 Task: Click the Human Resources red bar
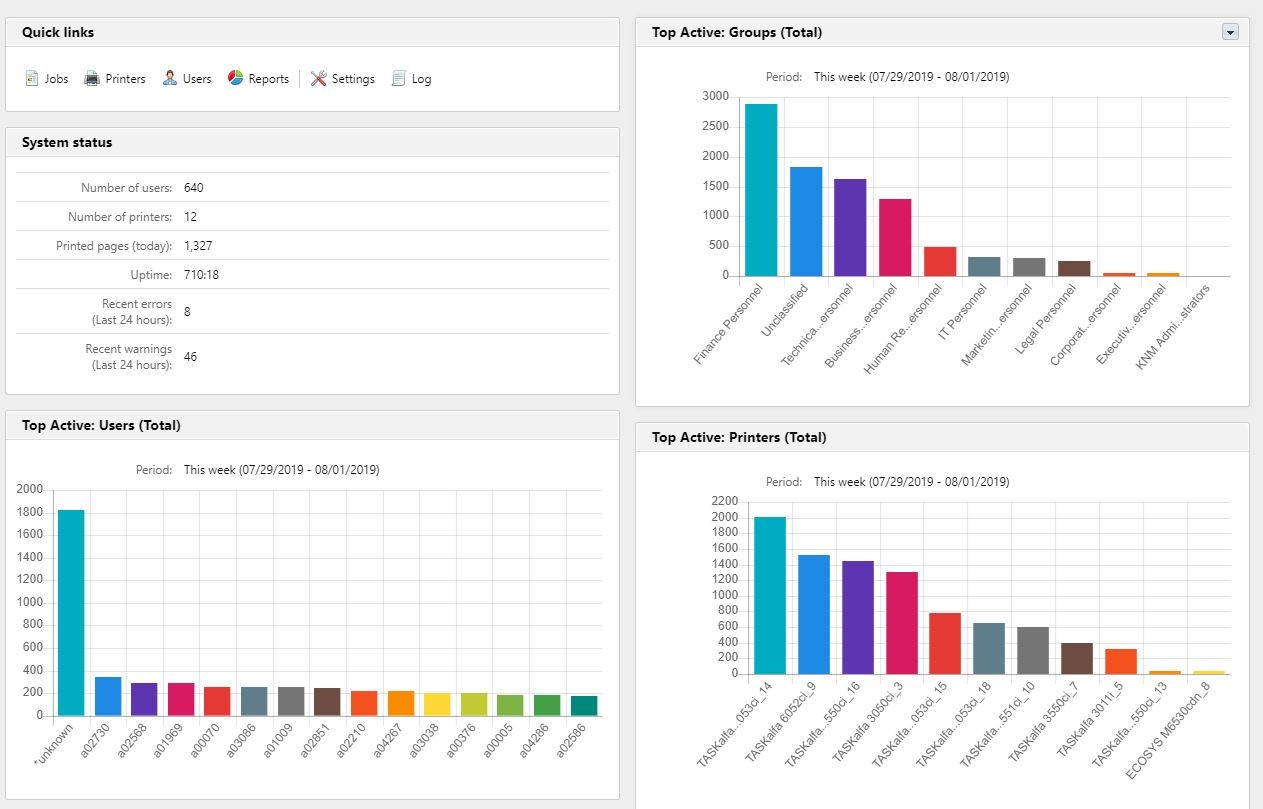click(940, 261)
